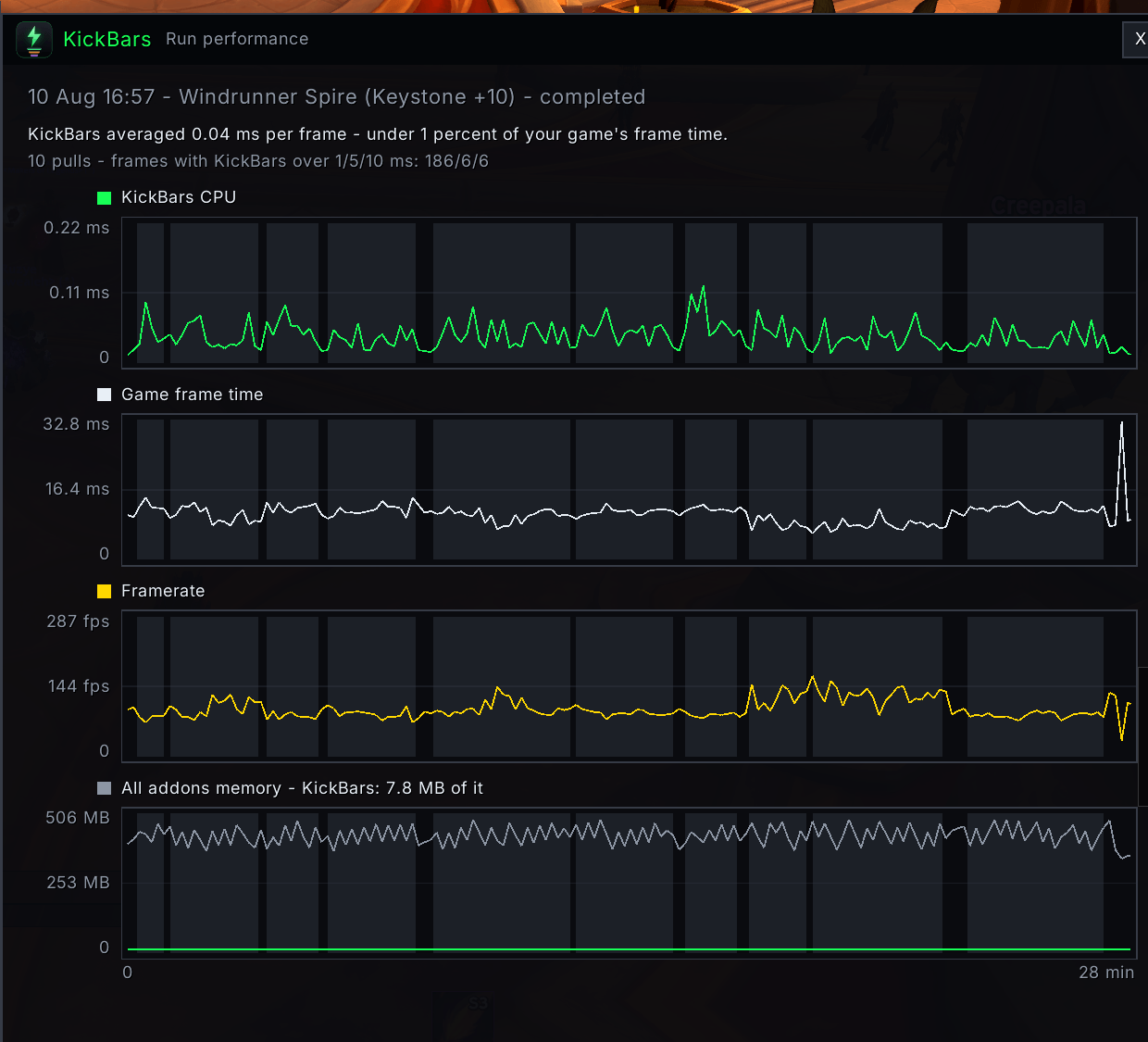This screenshot has height=1042, width=1148.
Task: Click the pulls and frames summary line
Action: (x=258, y=161)
